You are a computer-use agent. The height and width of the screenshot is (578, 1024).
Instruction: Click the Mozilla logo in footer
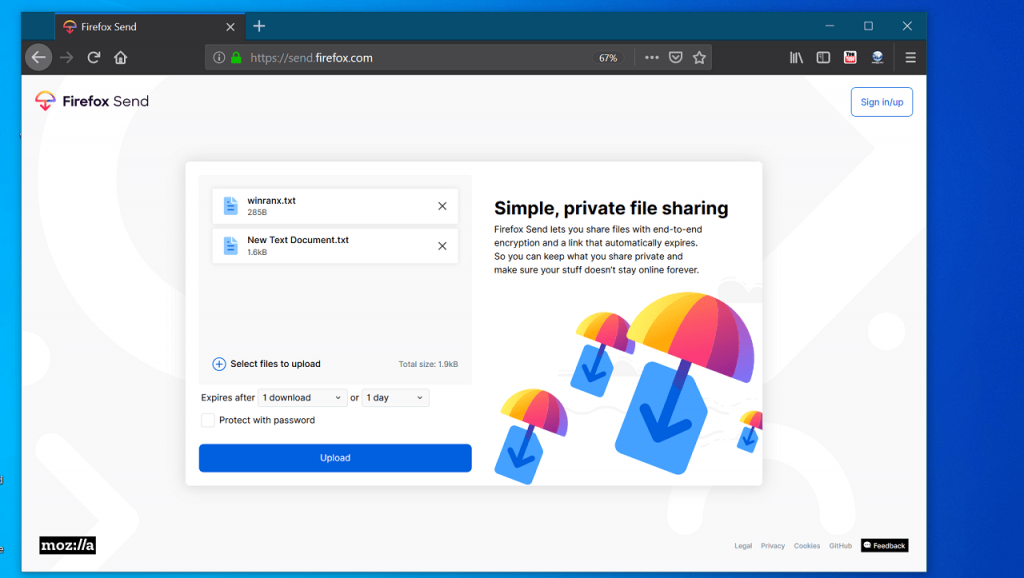[67, 545]
